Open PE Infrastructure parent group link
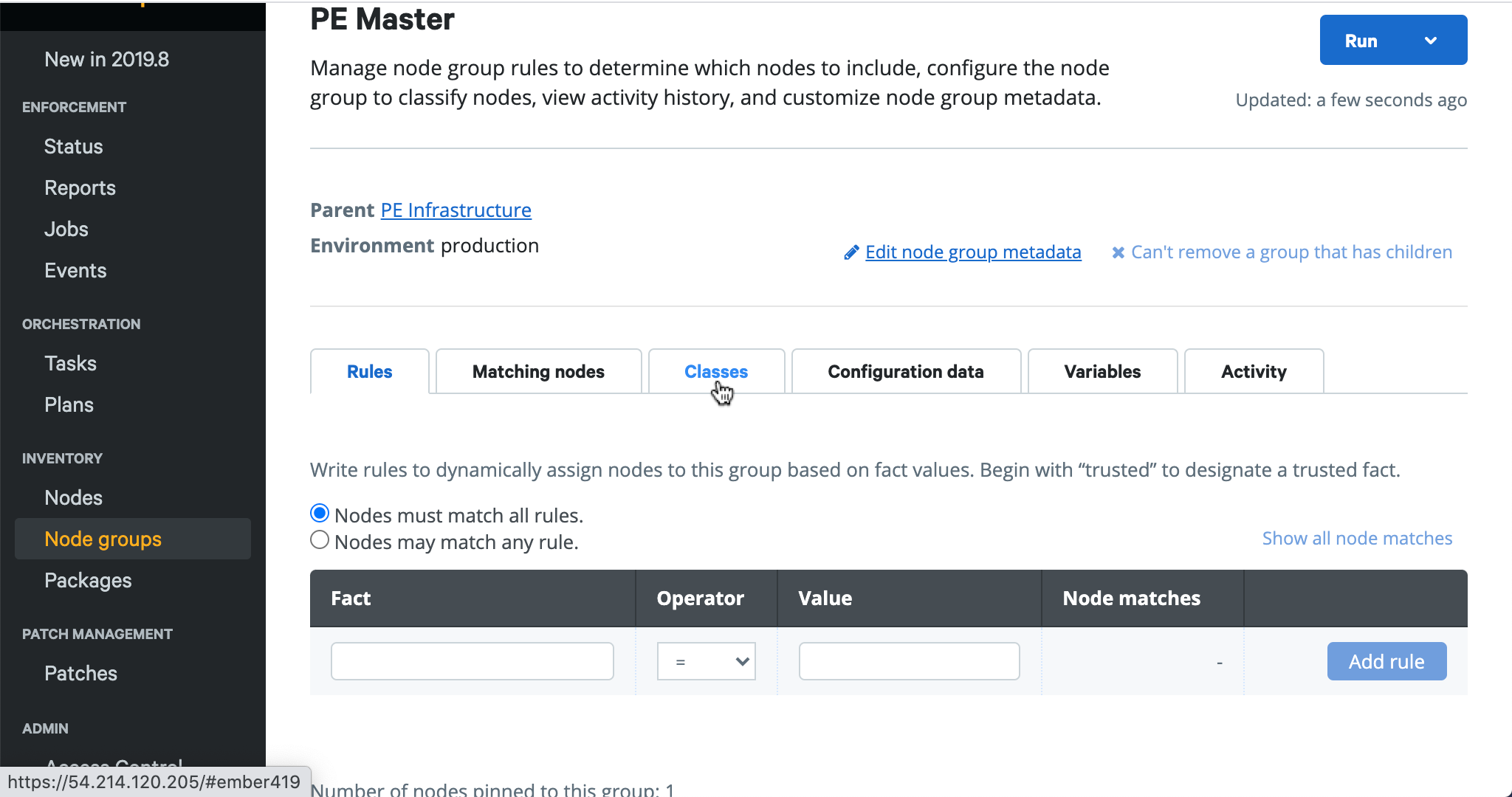 [456, 210]
